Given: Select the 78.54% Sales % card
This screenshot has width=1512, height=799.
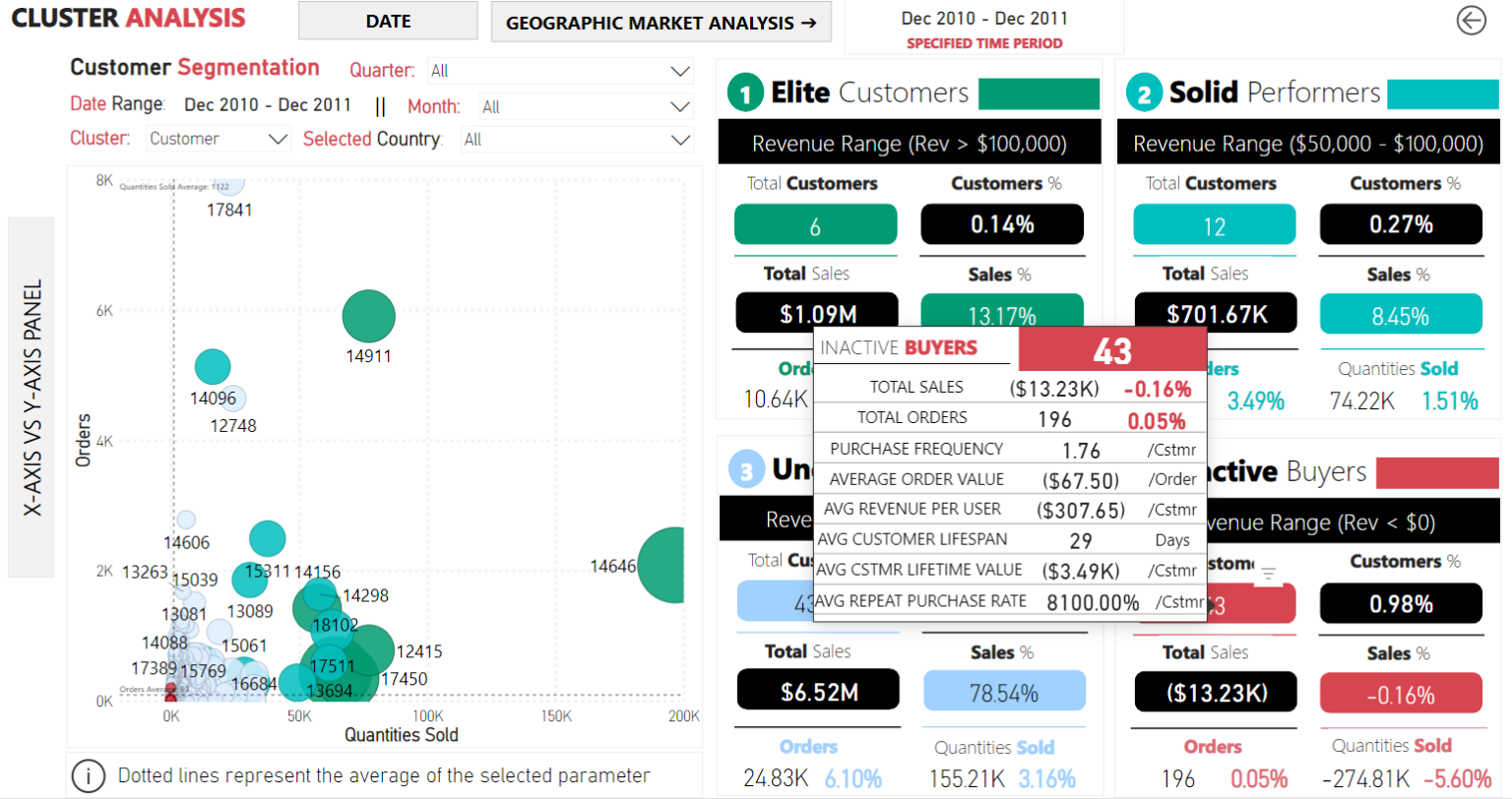Looking at the screenshot, I should pyautogui.click(x=1004, y=693).
